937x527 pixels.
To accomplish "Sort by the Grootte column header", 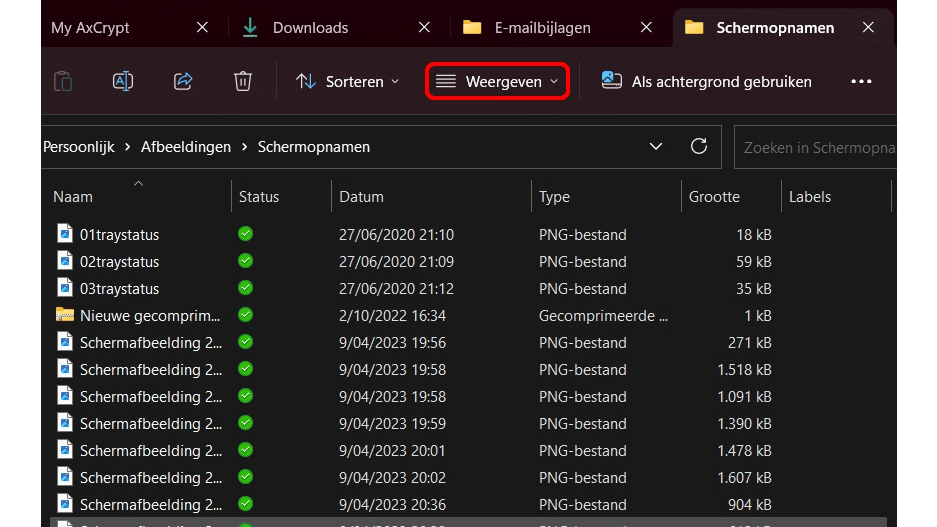I will [x=714, y=197].
